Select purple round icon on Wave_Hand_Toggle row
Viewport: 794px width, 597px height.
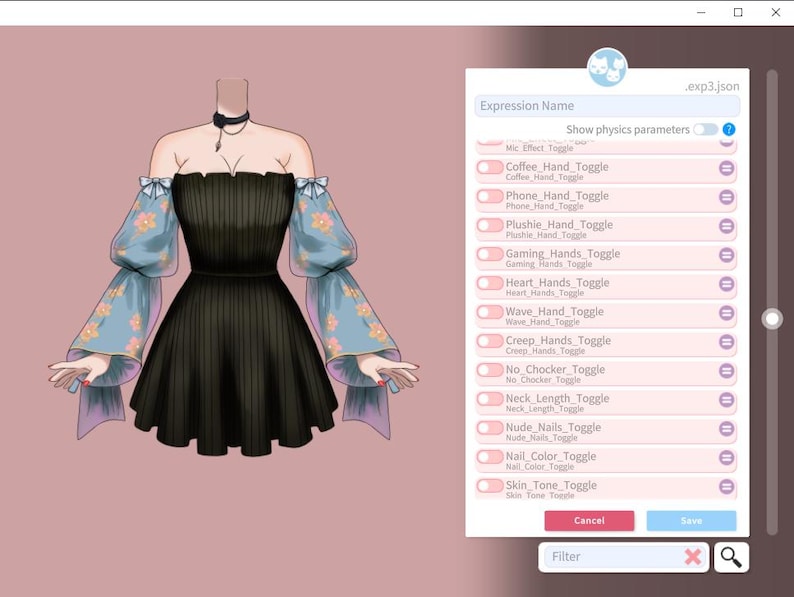727,313
